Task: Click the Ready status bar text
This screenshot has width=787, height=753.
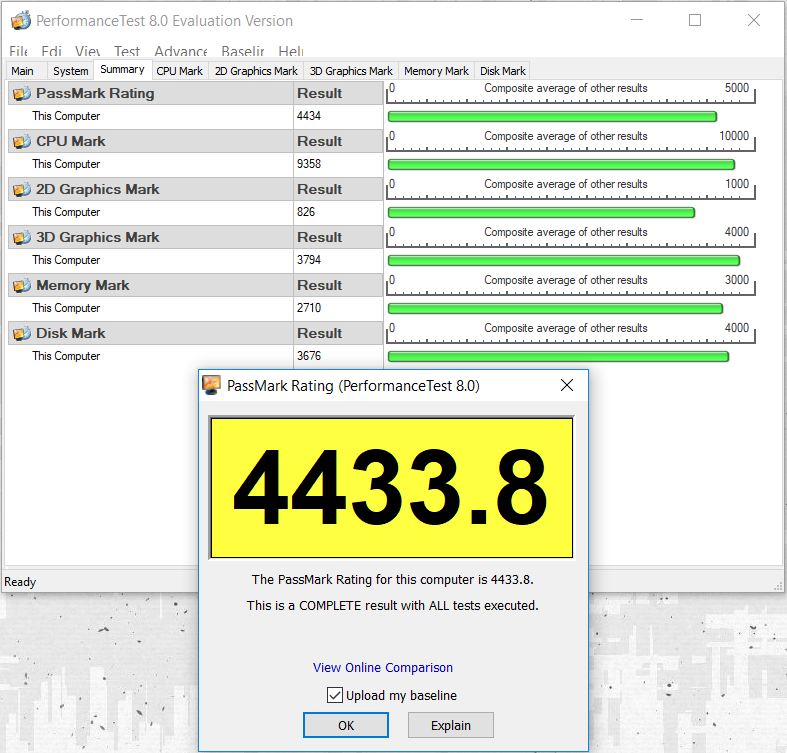Action: pos(20,582)
